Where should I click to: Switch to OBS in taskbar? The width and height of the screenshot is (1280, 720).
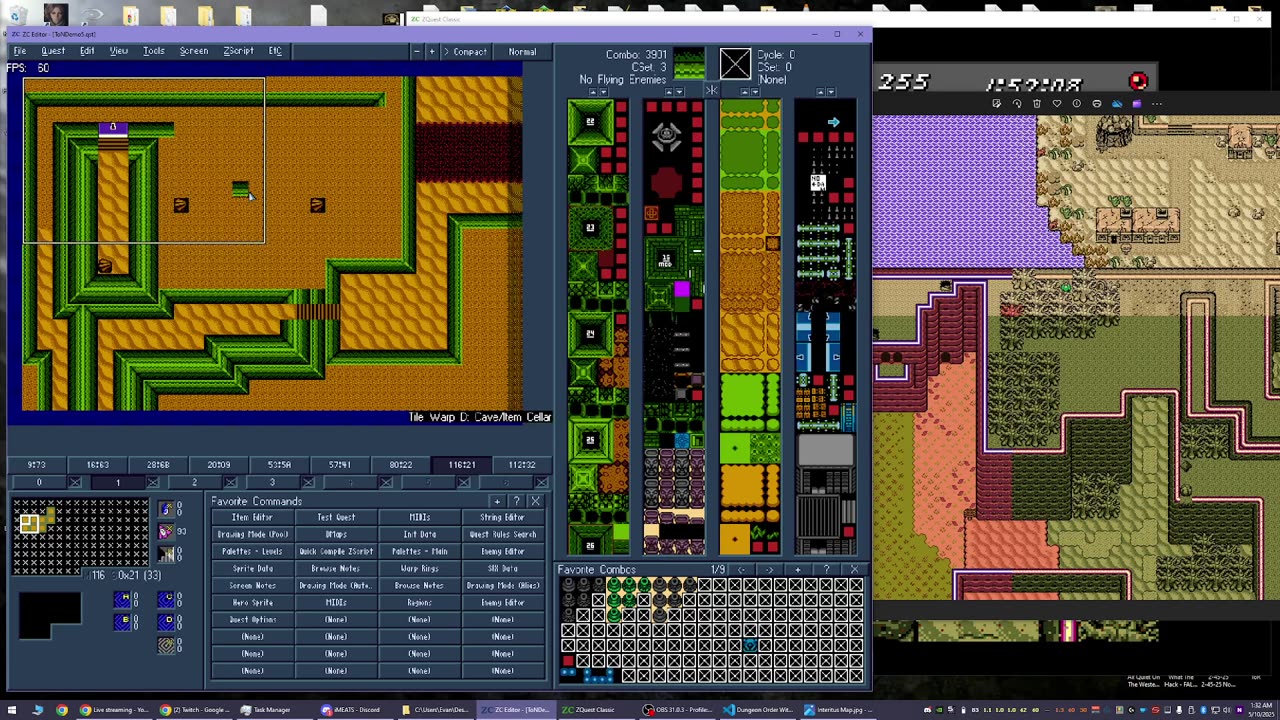677,710
